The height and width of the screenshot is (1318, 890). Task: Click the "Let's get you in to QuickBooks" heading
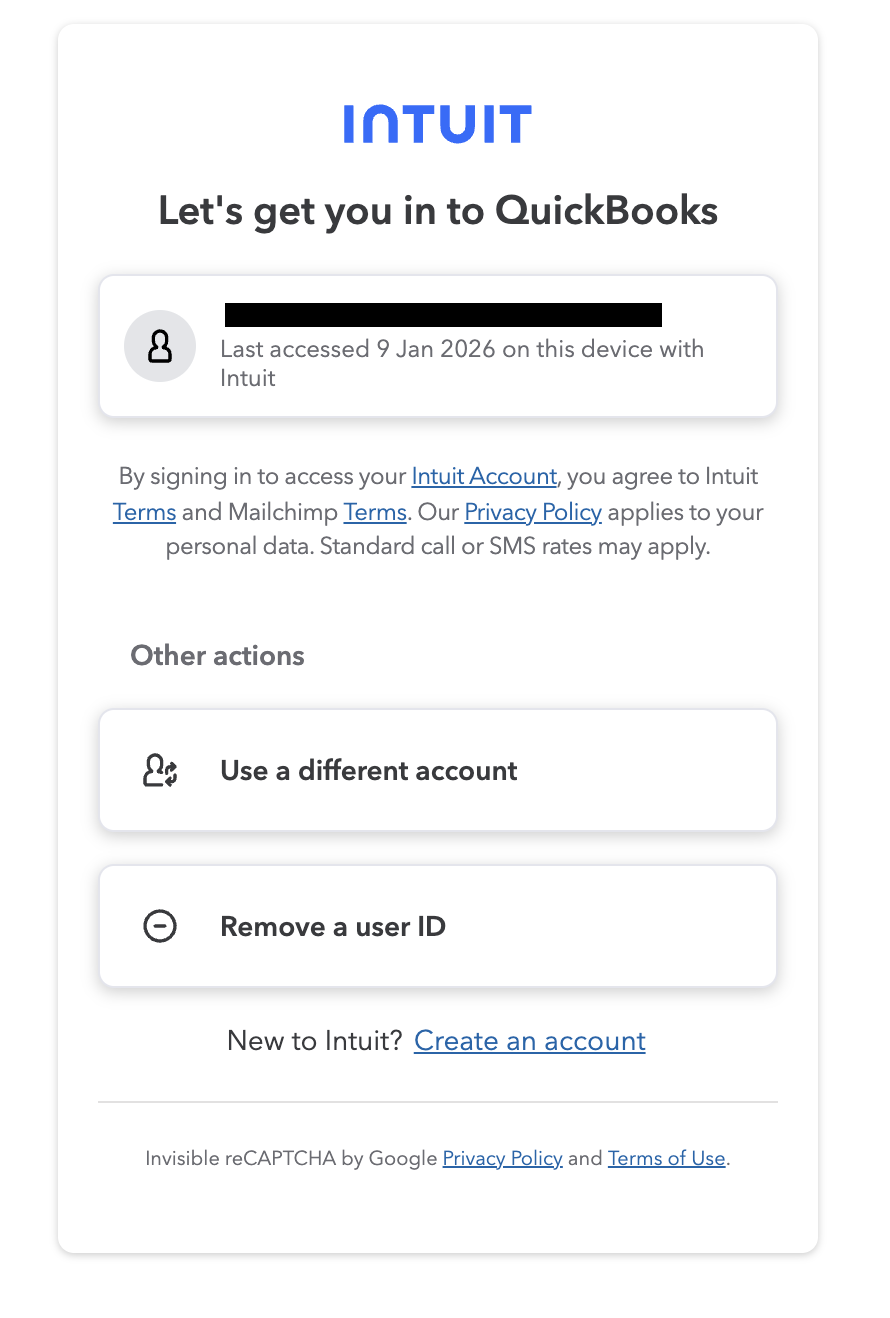tap(438, 210)
